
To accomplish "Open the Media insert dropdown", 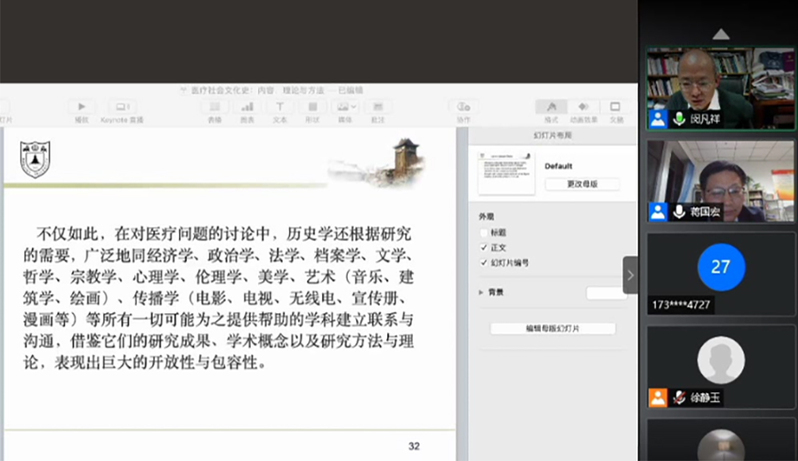I will pyautogui.click(x=345, y=107).
